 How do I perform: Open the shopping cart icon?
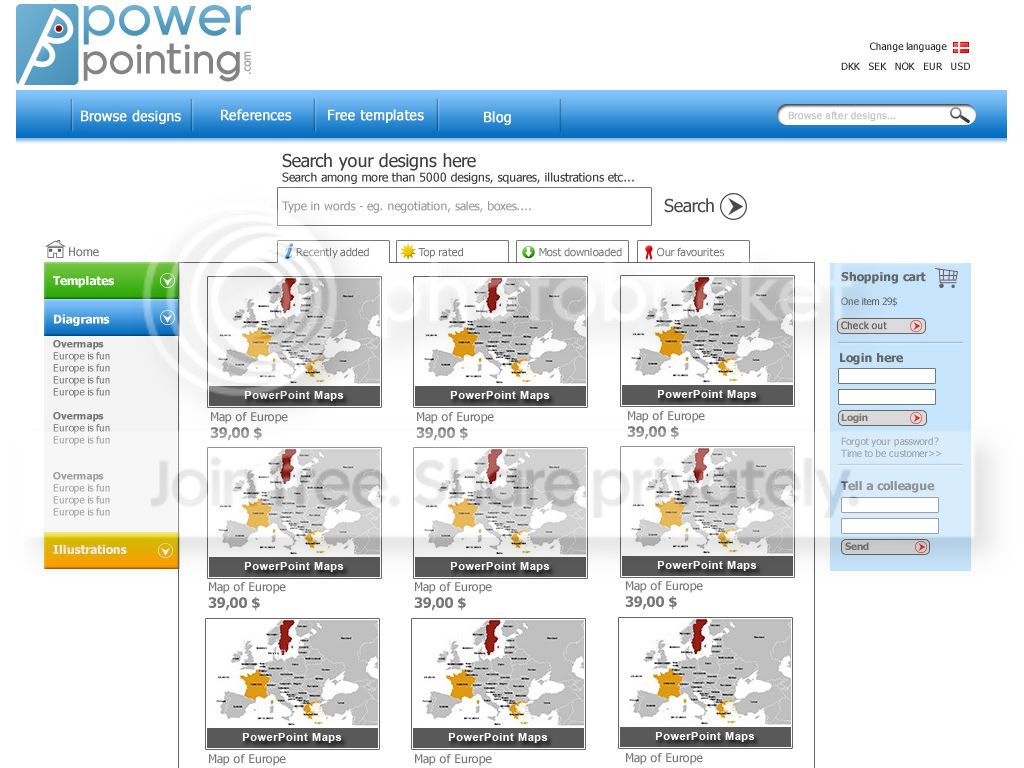tap(947, 278)
